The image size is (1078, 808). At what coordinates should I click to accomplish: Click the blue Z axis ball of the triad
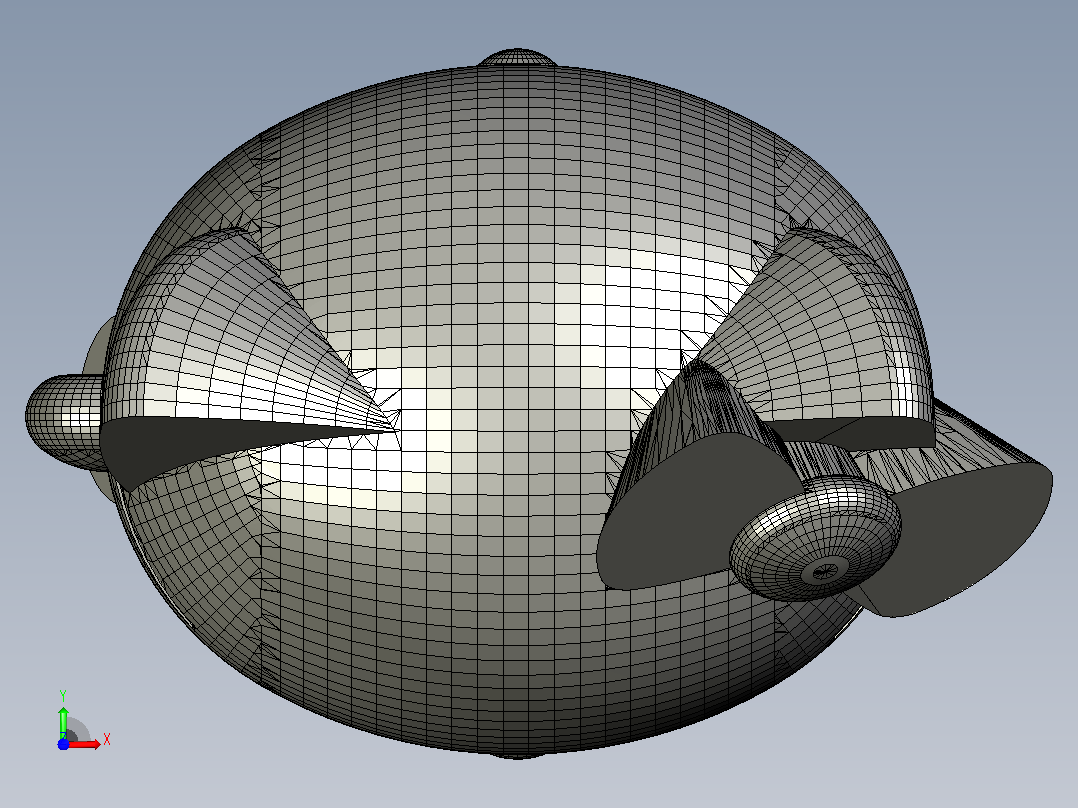[63, 744]
